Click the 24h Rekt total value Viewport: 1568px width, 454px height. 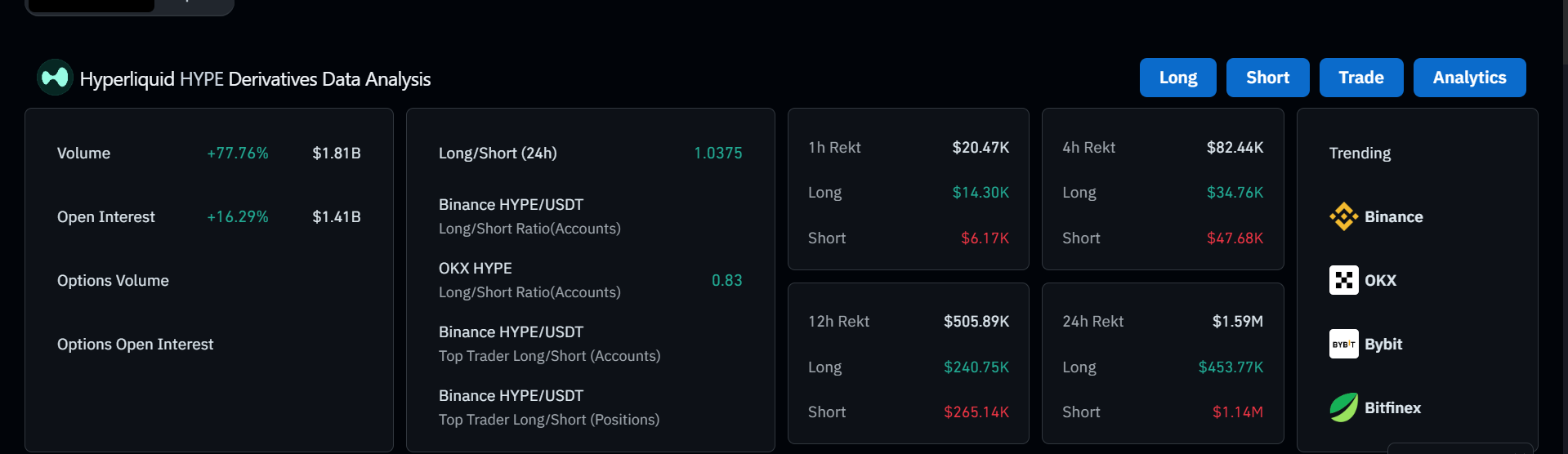(x=1237, y=321)
